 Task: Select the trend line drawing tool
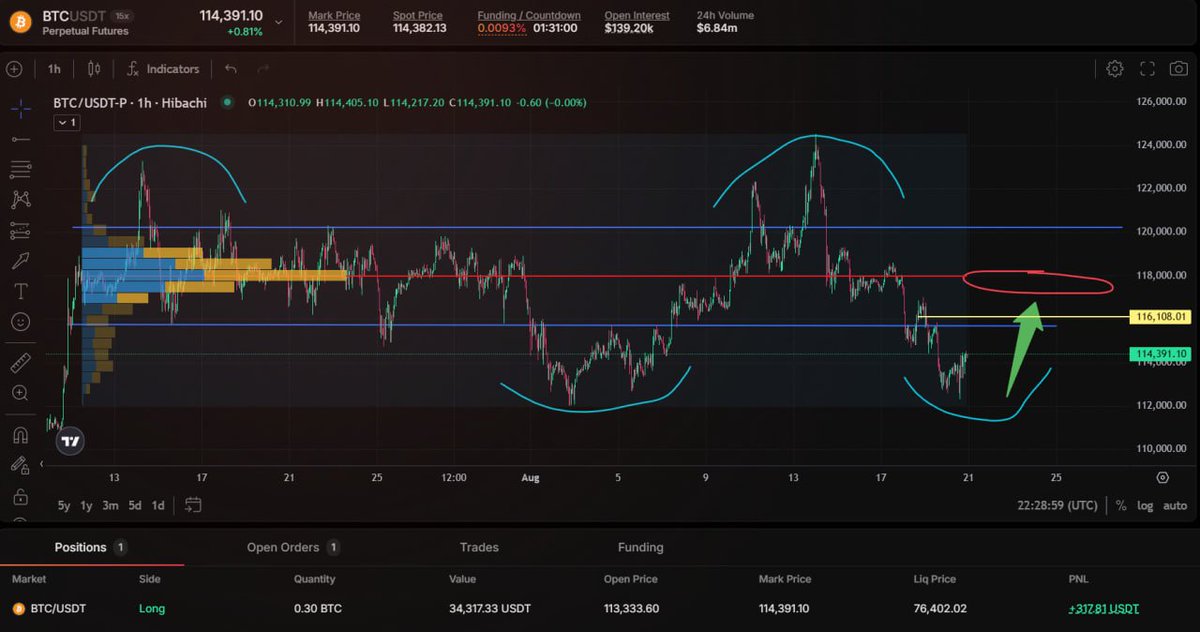point(20,138)
